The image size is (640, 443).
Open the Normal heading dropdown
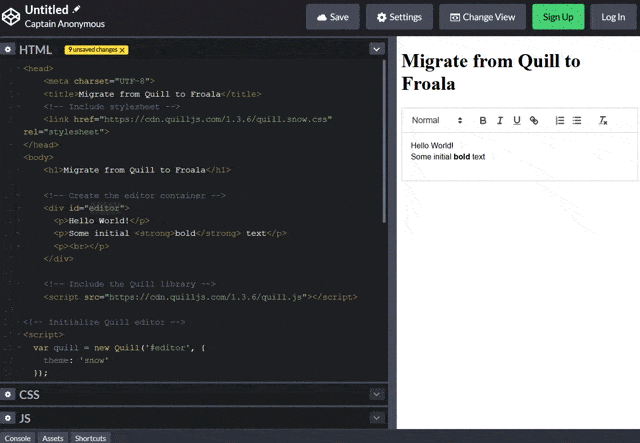(x=437, y=120)
